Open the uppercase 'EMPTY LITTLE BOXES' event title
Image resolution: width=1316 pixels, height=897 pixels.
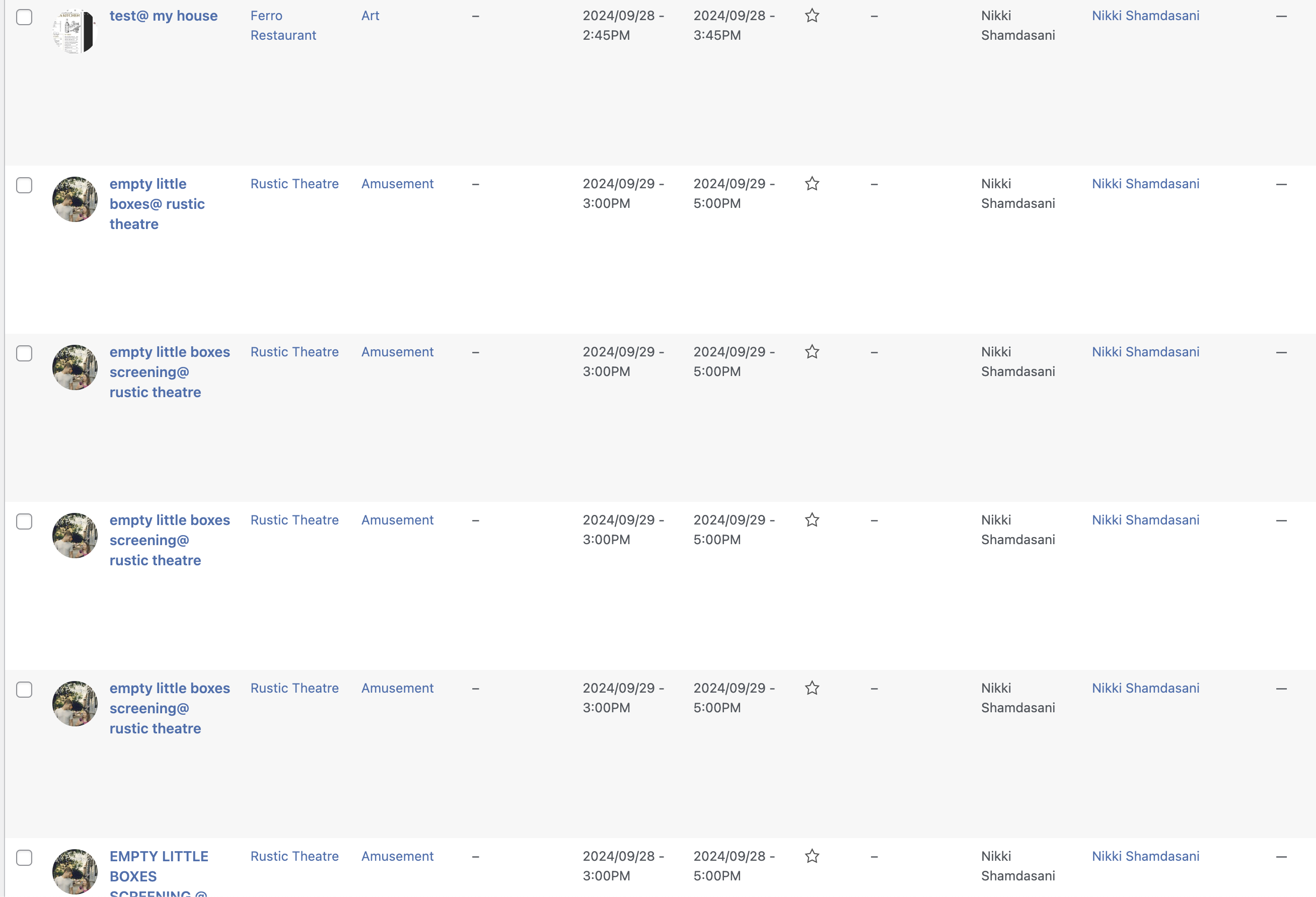159,873
